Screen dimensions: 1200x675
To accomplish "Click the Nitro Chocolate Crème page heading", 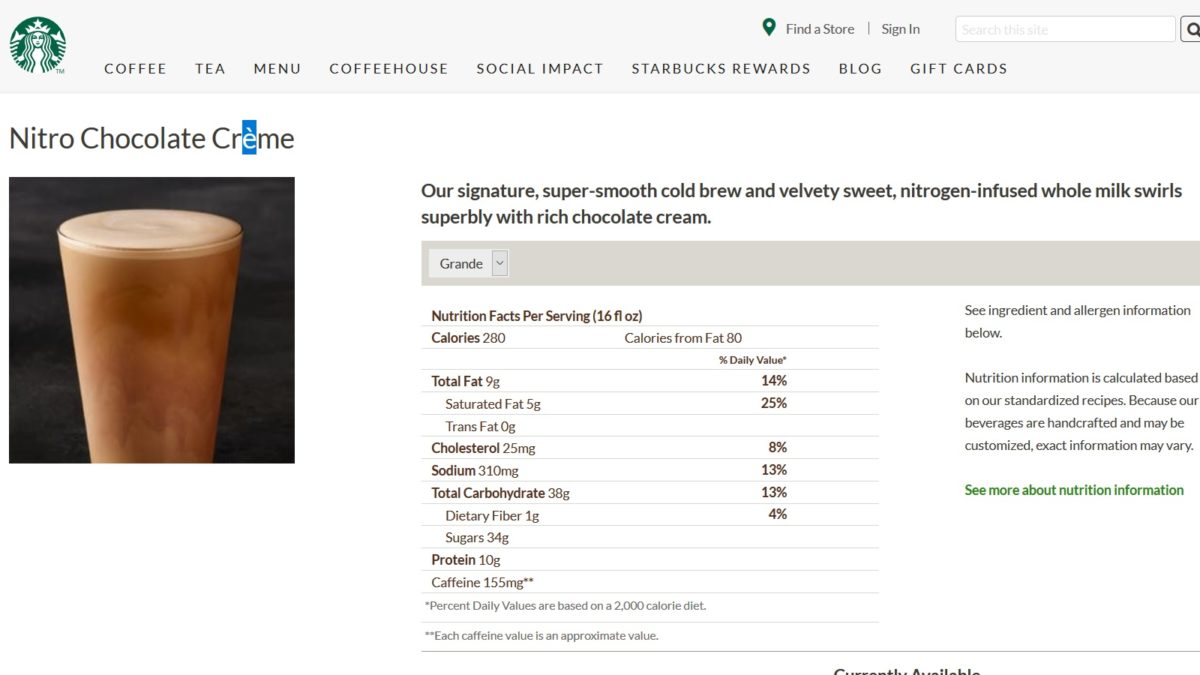I will click(152, 138).
